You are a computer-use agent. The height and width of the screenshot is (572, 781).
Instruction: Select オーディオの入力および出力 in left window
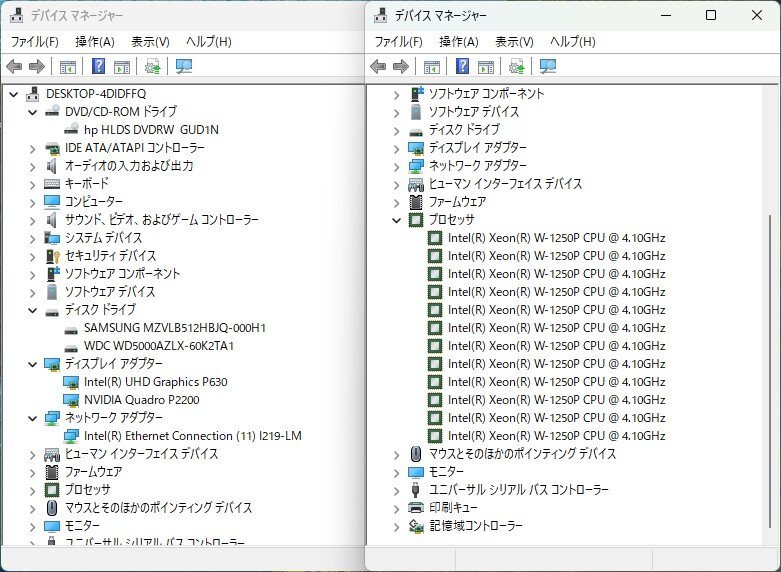pyautogui.click(x=129, y=165)
